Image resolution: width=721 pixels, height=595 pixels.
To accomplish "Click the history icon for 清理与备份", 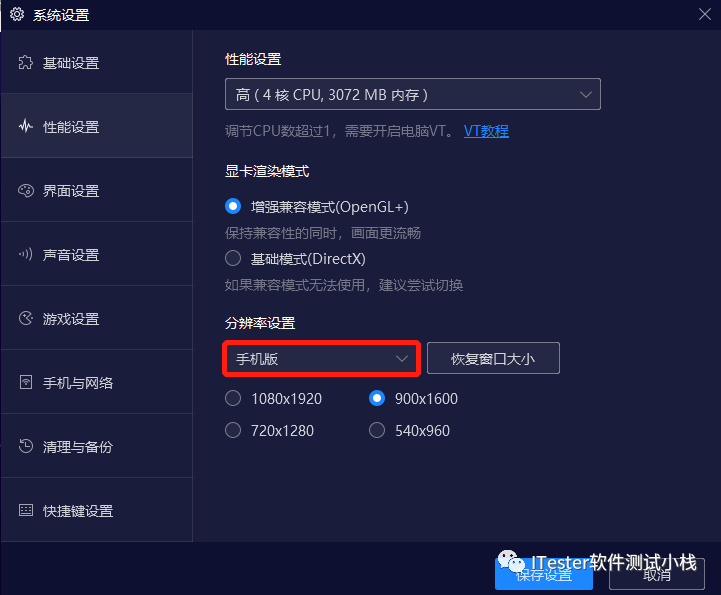I will [x=26, y=446].
